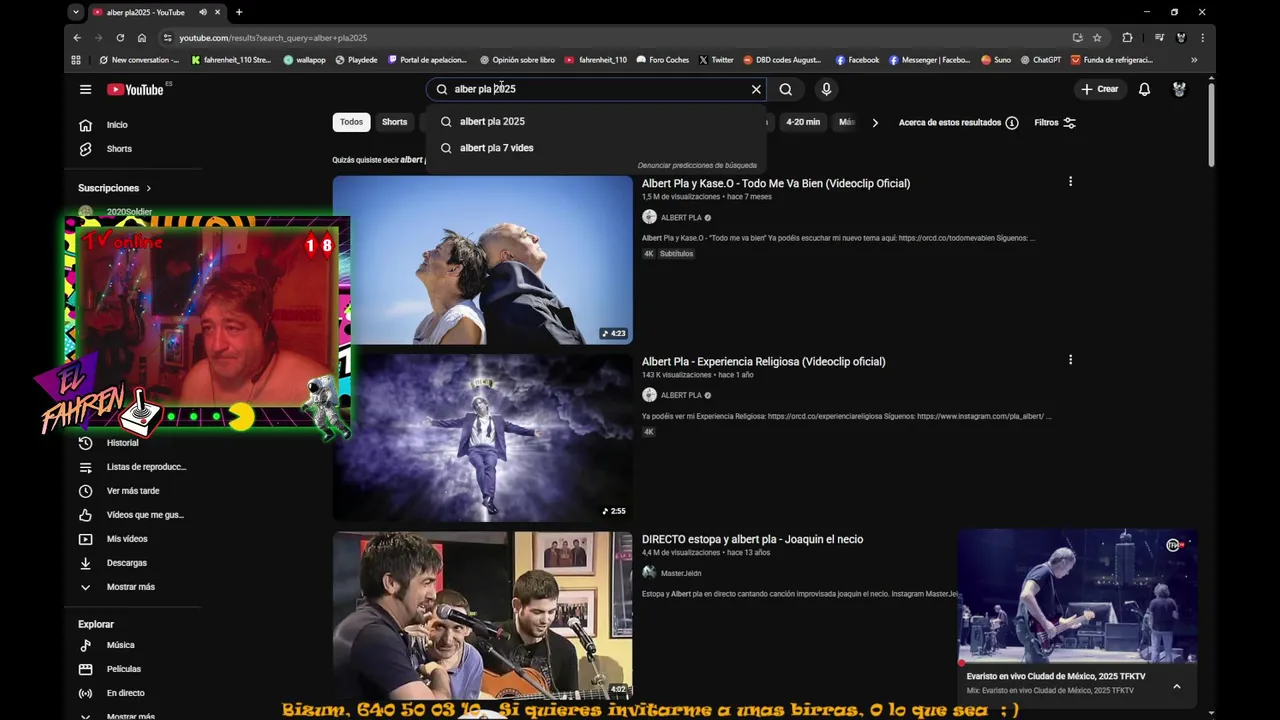
Task: Open the Twitter bookmark
Action: pos(716,60)
